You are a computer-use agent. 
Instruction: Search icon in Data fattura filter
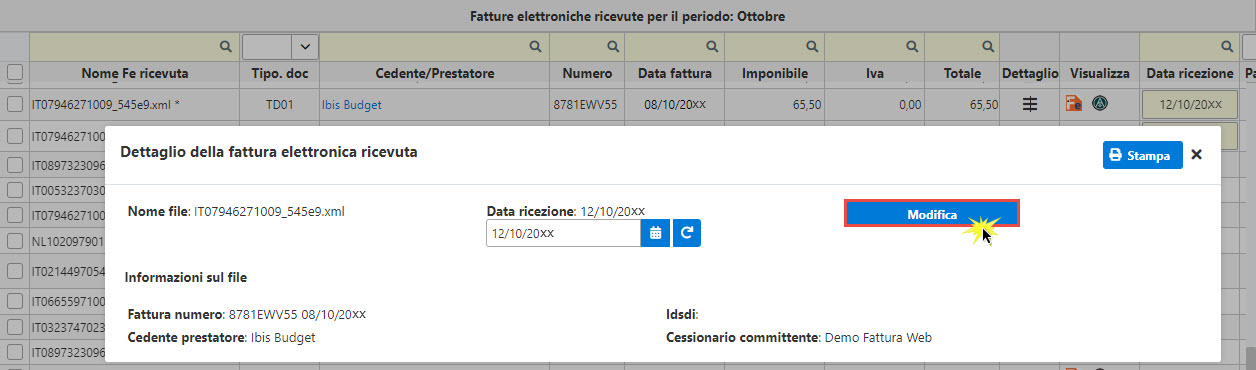pyautogui.click(x=712, y=46)
